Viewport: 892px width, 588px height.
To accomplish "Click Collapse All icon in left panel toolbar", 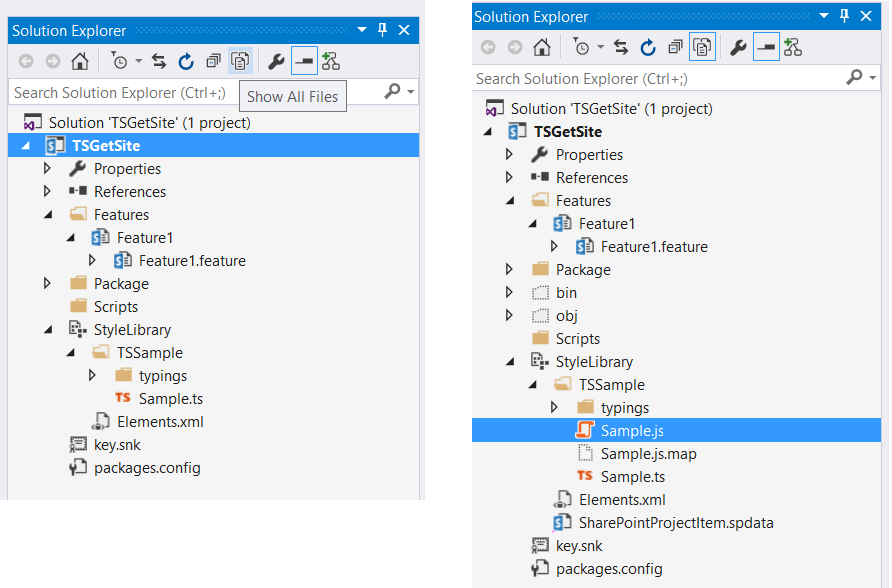I will [213, 61].
